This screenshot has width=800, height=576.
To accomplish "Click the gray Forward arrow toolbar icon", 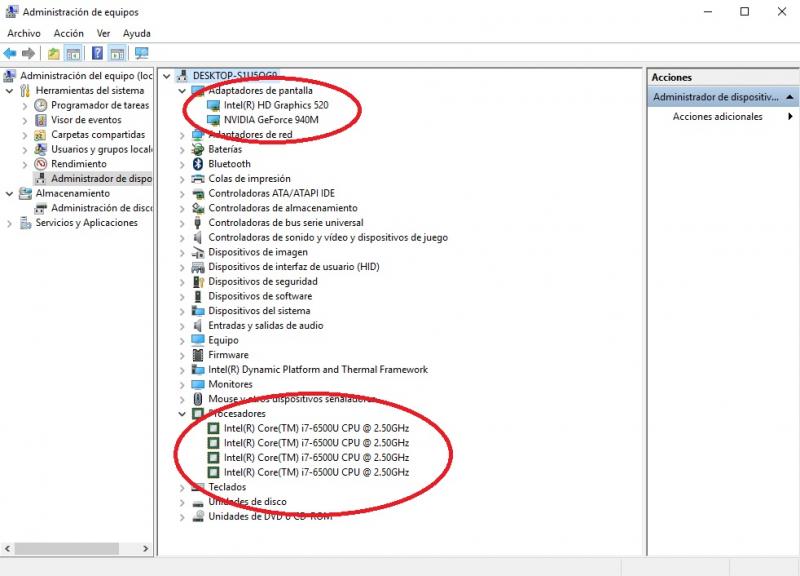I will pos(29,53).
